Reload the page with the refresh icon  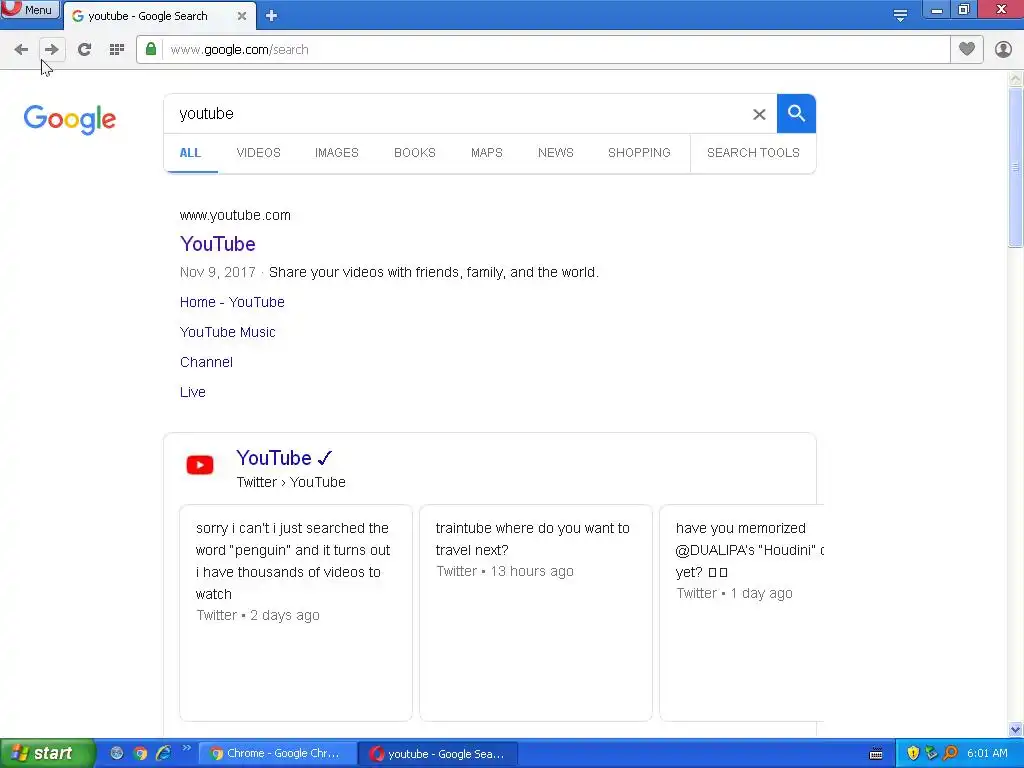[x=84, y=50]
